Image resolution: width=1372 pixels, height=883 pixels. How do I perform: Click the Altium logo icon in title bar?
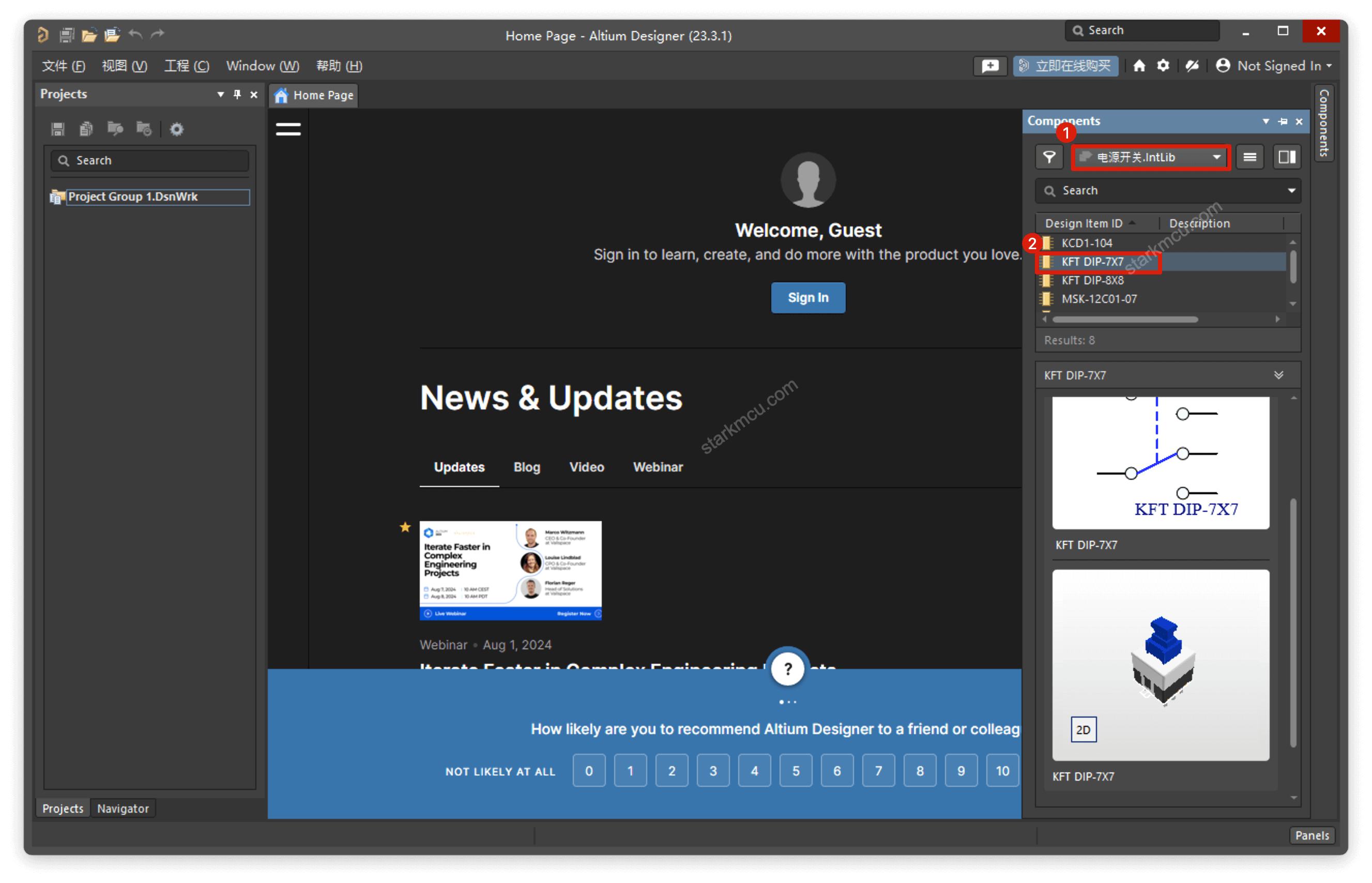(42, 35)
